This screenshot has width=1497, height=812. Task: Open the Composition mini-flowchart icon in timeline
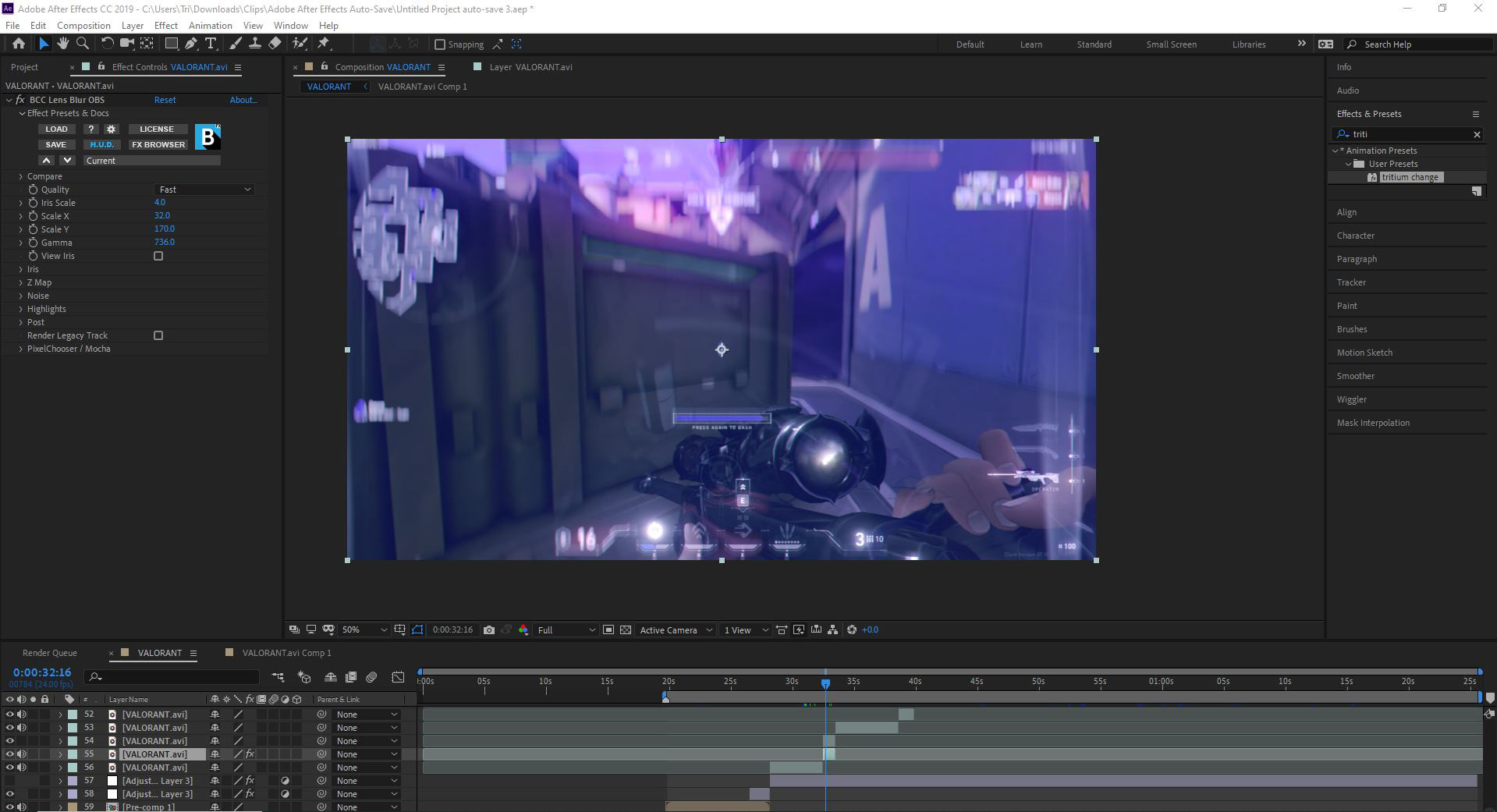(x=278, y=677)
